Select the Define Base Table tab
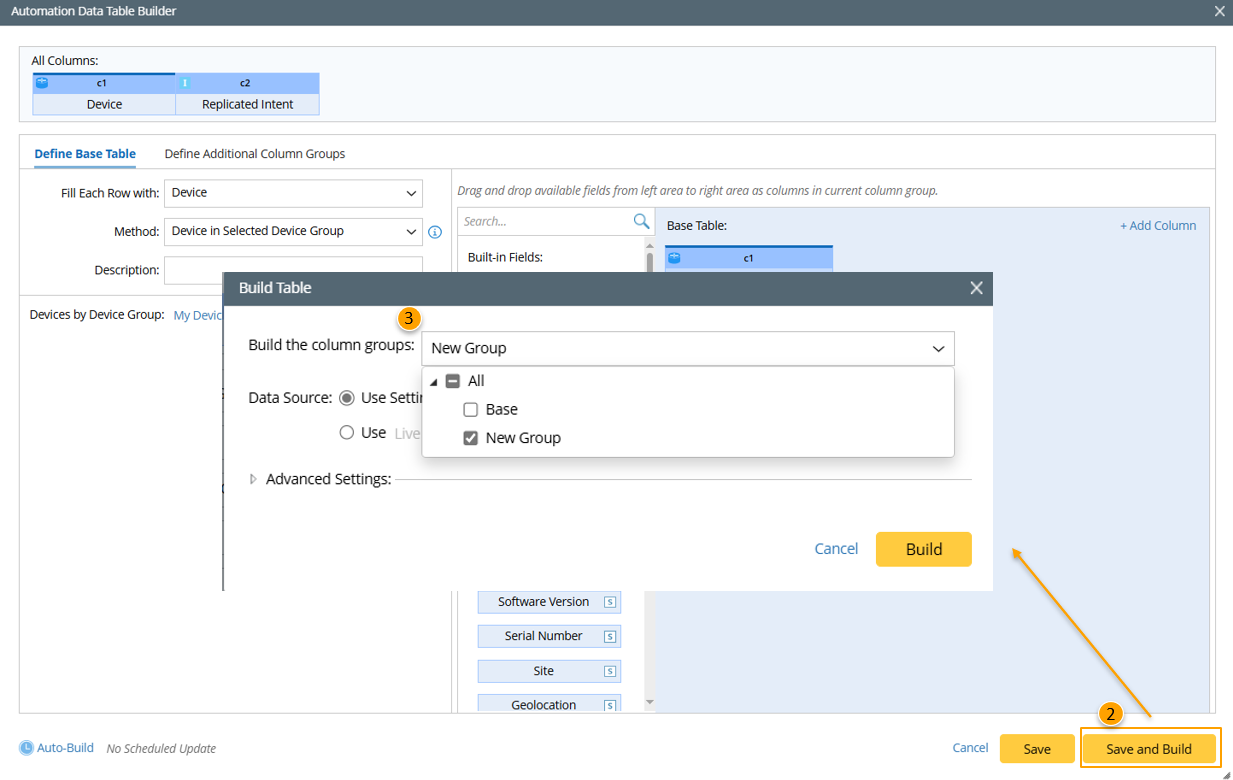 [85, 154]
